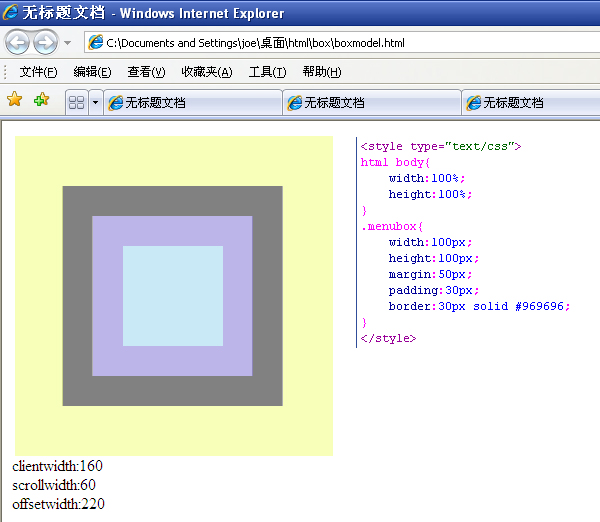Open the Quick Tabs grid view

[x=76, y=102]
